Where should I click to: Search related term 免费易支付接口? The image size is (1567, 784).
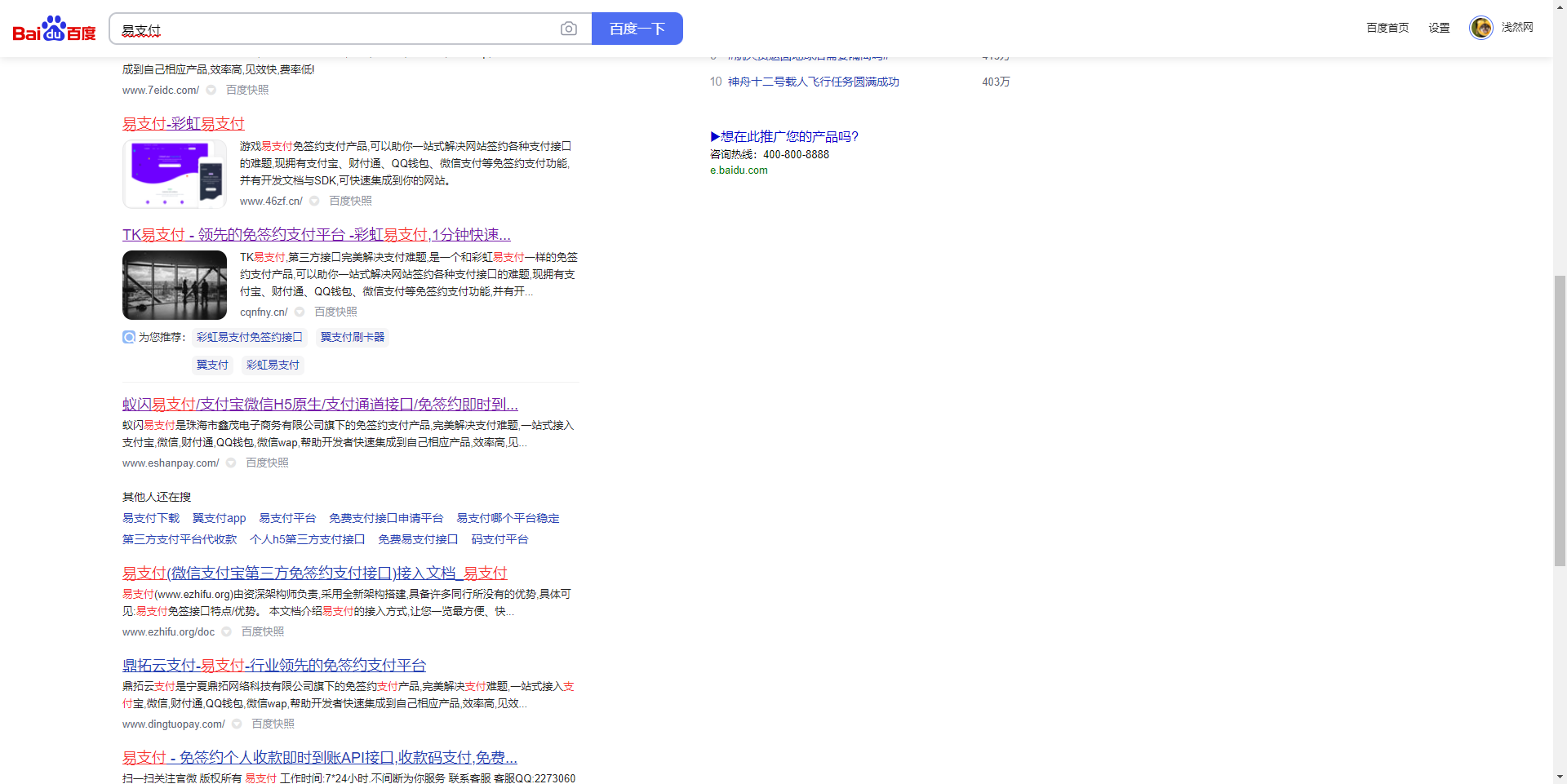(x=418, y=539)
